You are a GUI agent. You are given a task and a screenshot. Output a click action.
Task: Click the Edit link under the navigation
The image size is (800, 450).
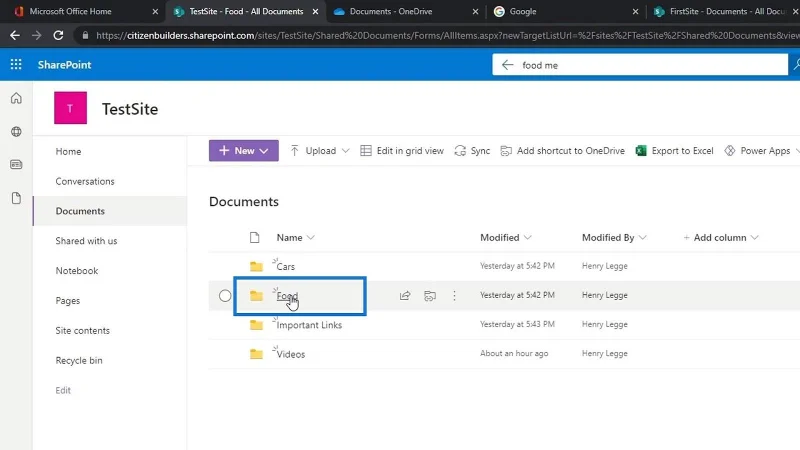(63, 390)
